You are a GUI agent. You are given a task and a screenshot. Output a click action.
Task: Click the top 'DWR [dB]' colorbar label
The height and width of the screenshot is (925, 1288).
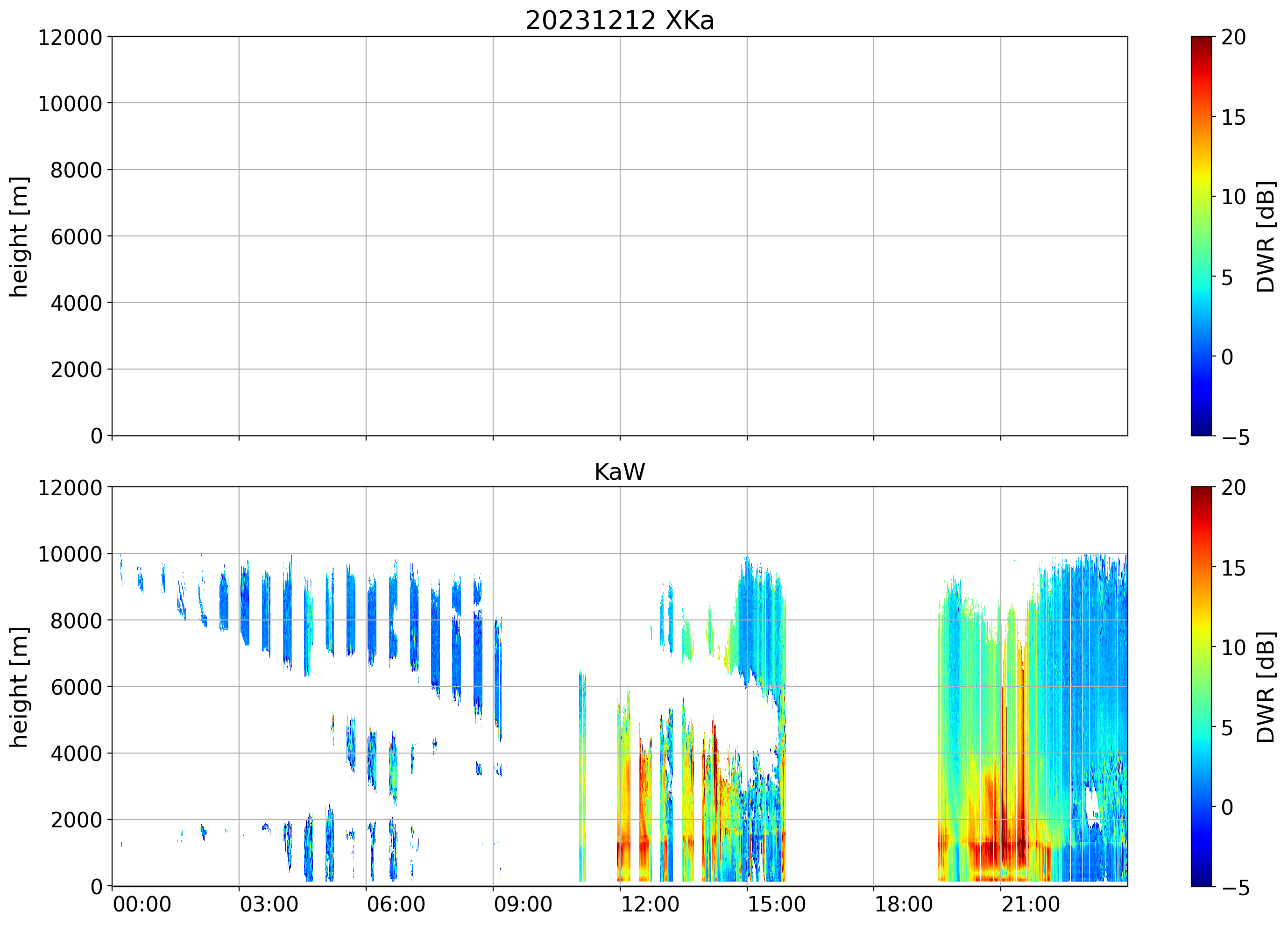[x=1266, y=237]
